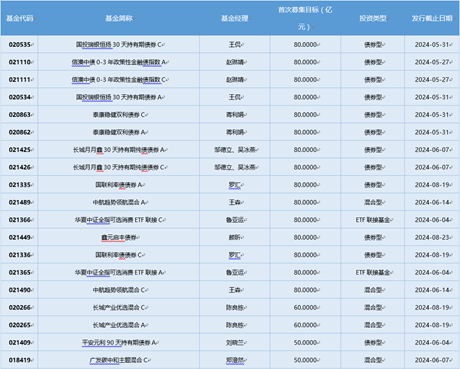Select fund code 021425

[x=20, y=150]
